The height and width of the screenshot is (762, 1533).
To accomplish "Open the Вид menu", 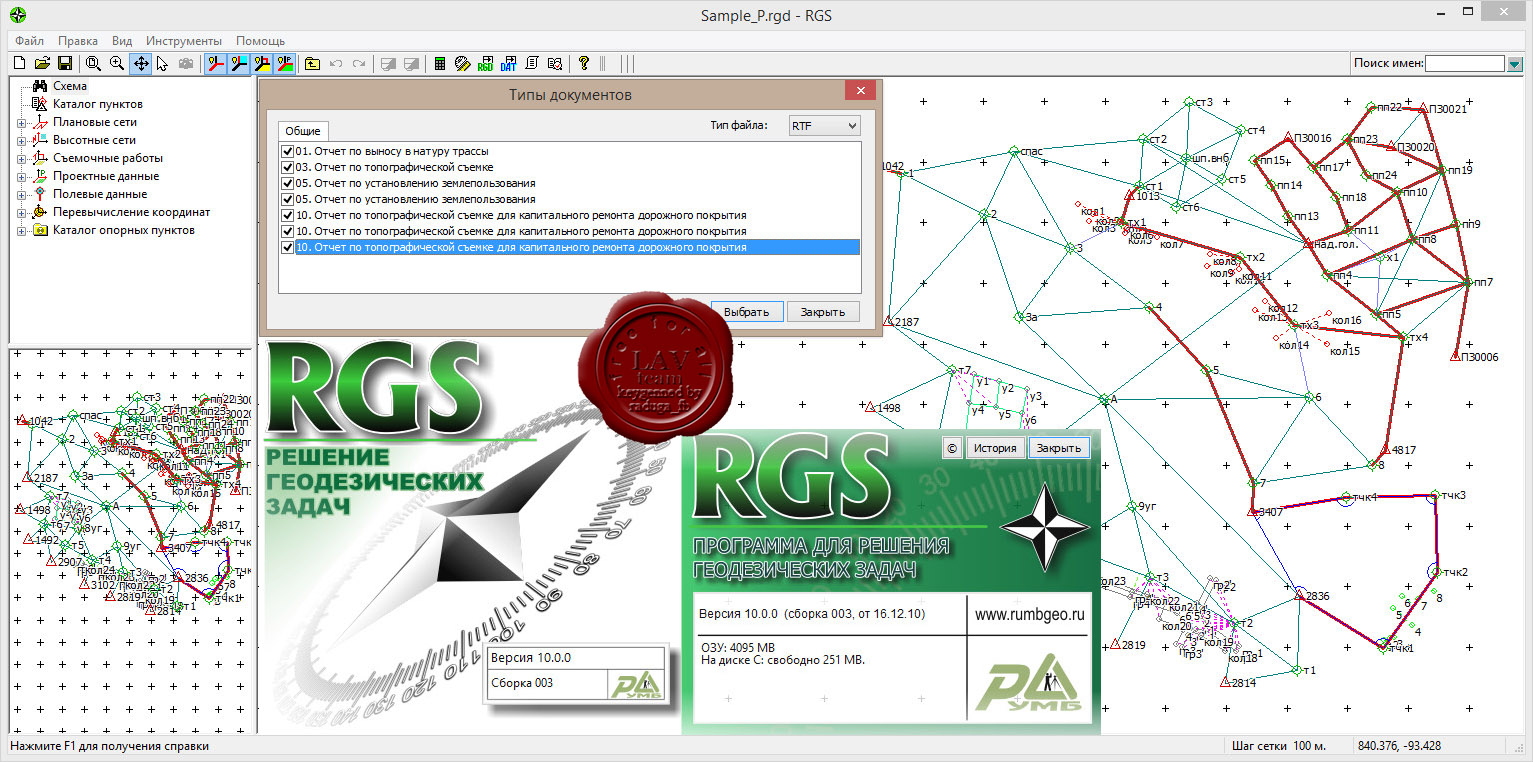I will (x=122, y=41).
